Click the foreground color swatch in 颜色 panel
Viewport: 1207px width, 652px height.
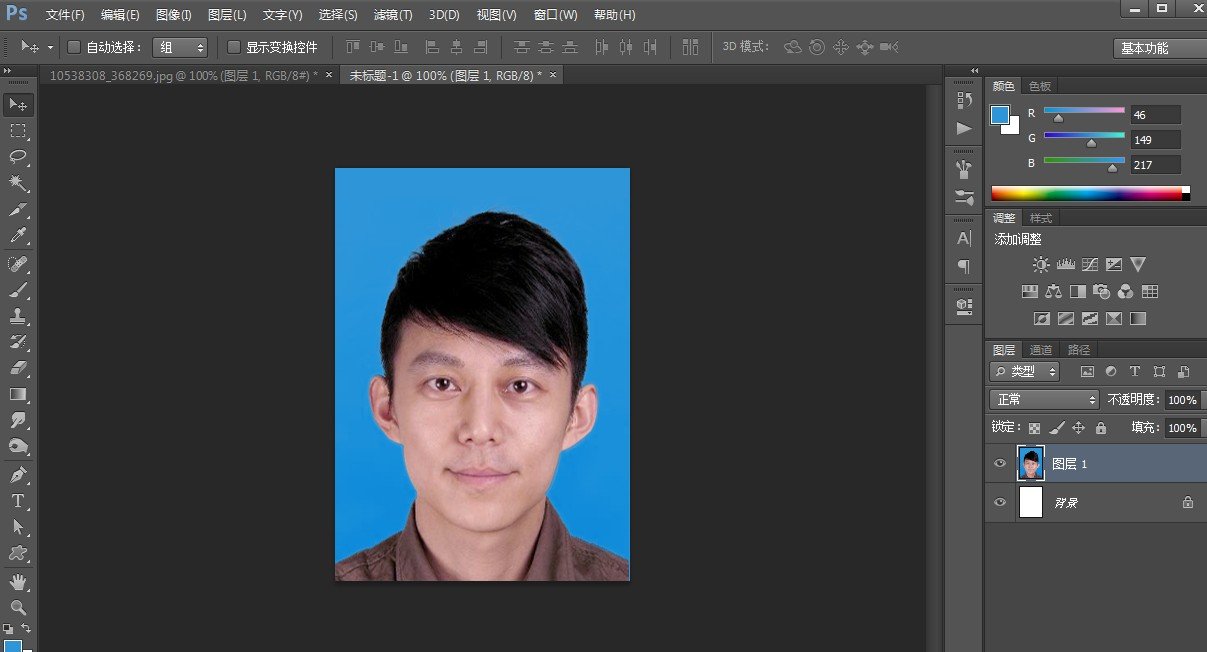pos(1000,115)
